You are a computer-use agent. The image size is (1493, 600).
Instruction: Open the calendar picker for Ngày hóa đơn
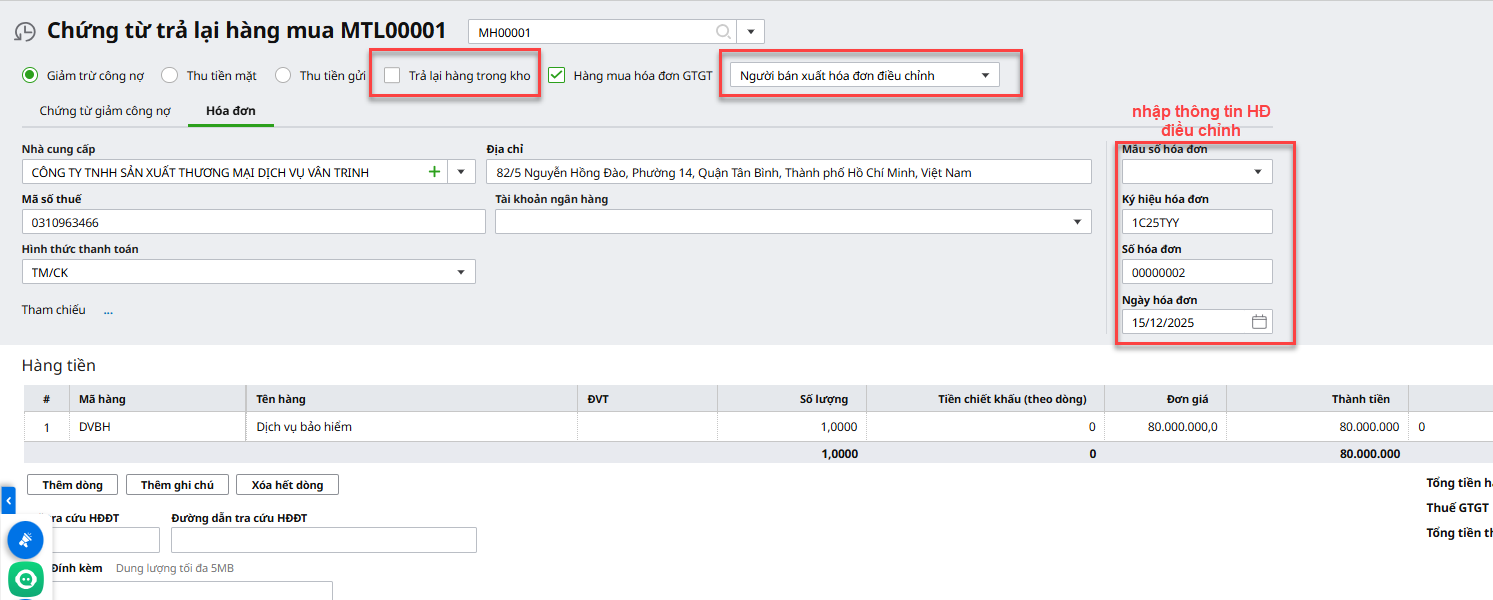click(1259, 322)
